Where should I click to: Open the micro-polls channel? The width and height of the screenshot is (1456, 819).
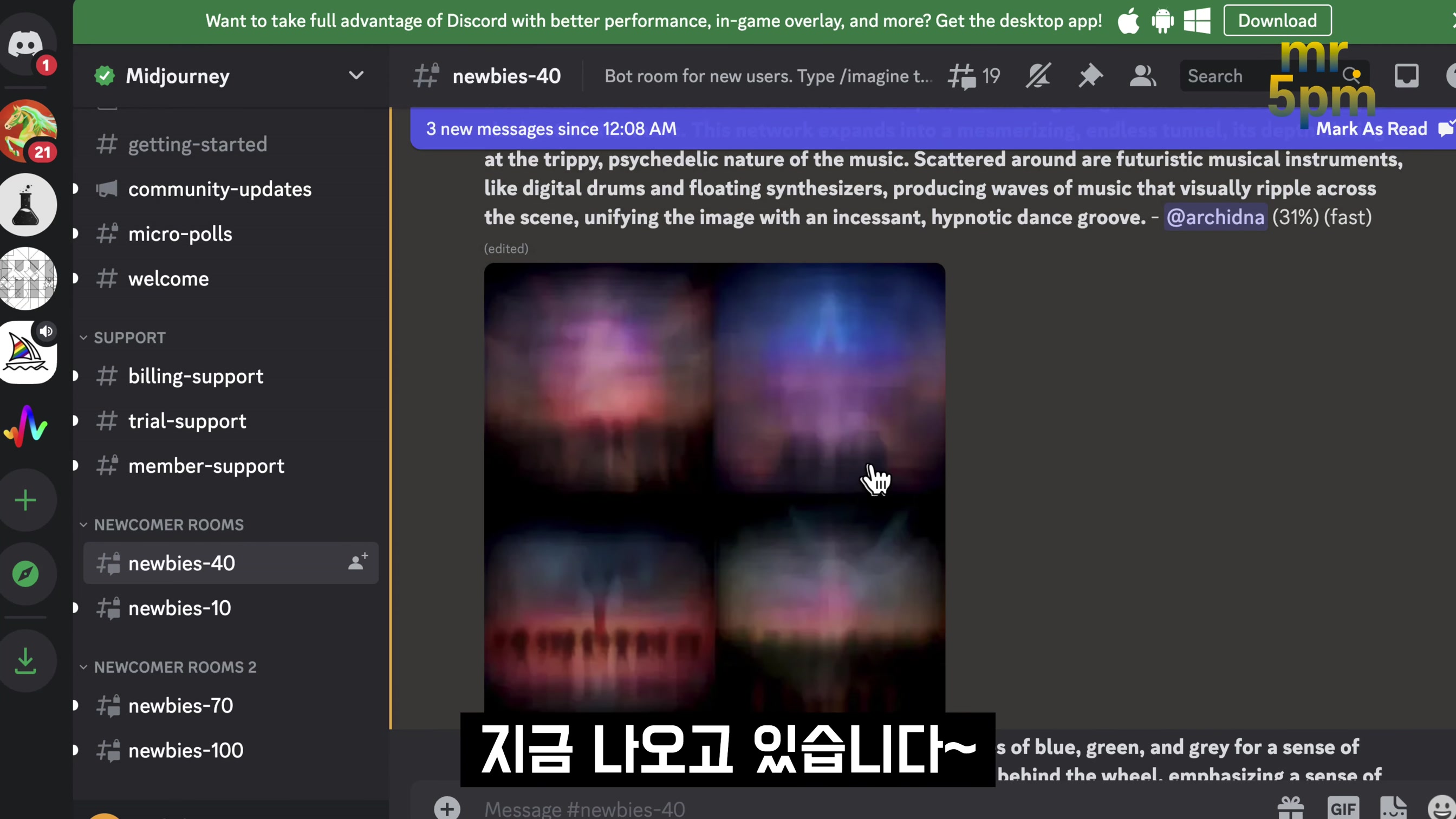[x=231, y=233]
